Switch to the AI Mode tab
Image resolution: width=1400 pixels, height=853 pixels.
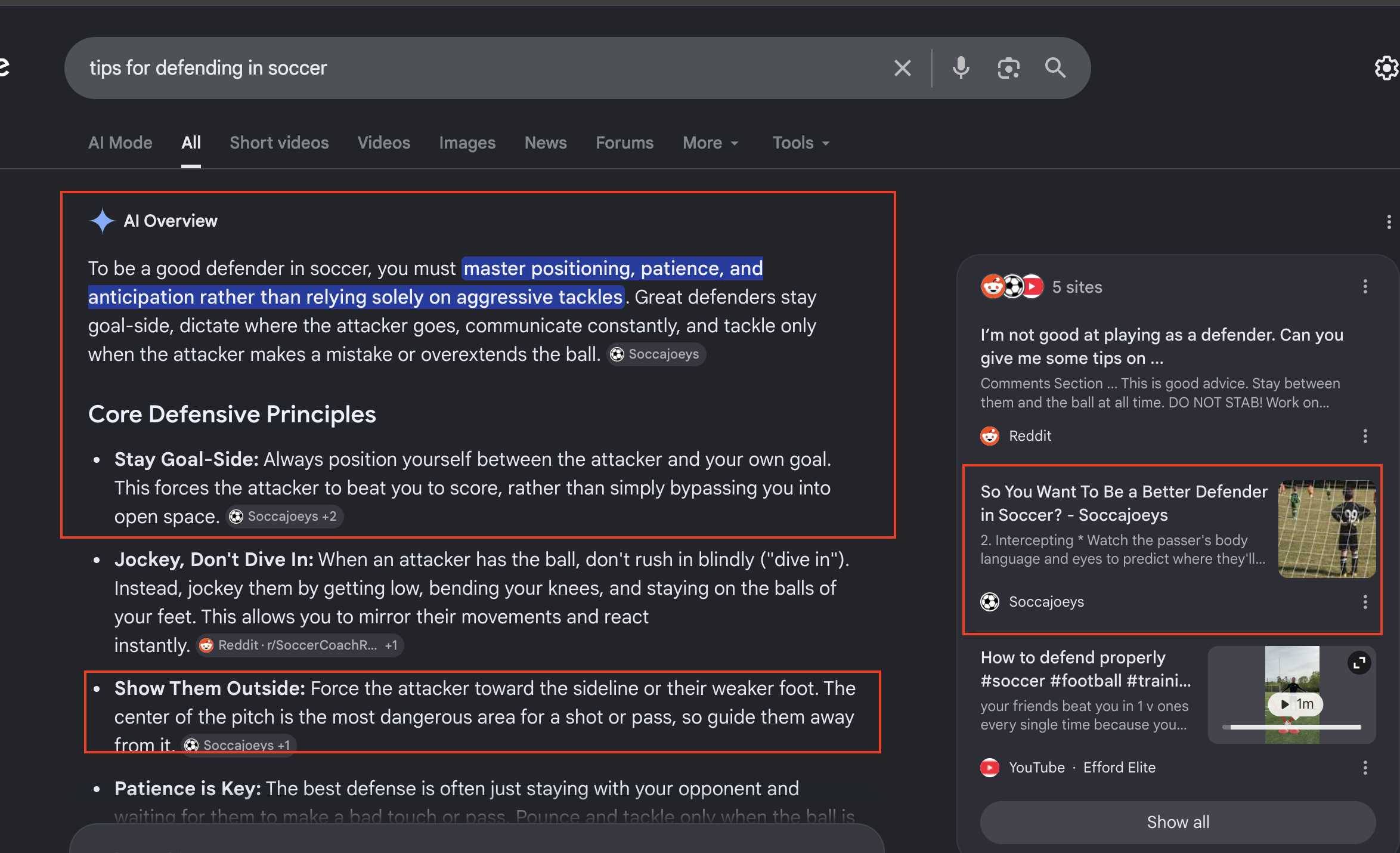pos(120,143)
